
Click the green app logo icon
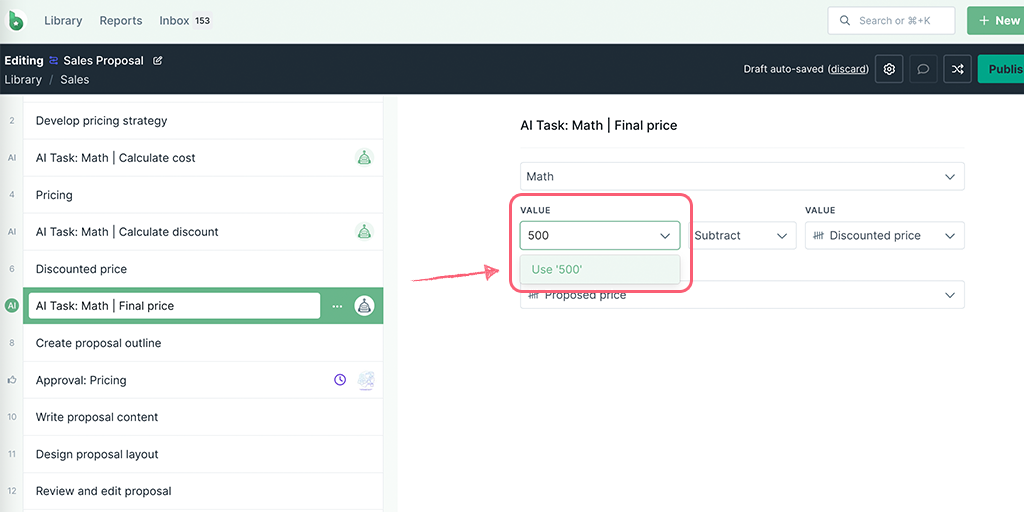[15, 20]
